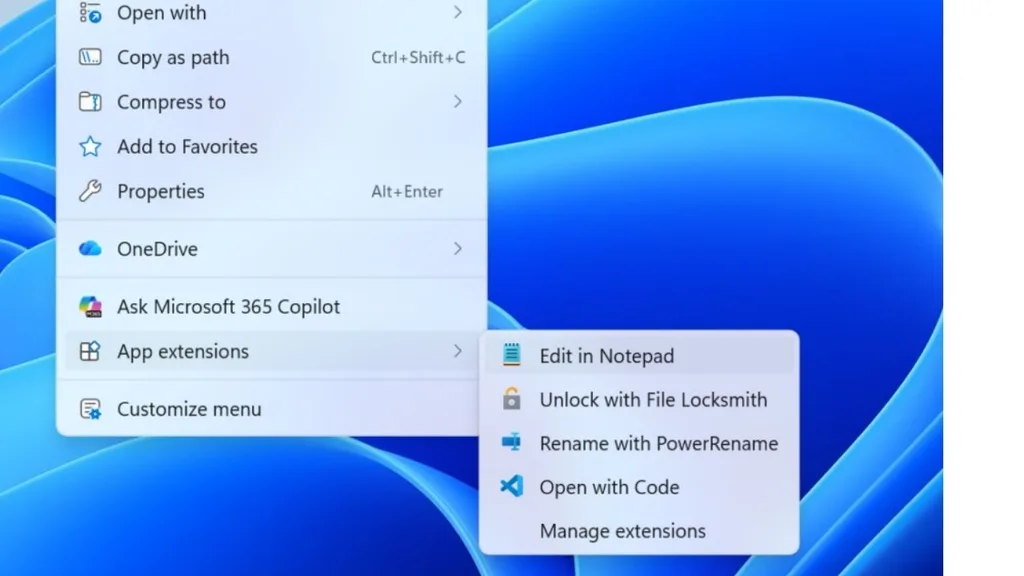Screen dimensions: 1024x576
Task: Click the App extensions grid icon
Action: 90,351
